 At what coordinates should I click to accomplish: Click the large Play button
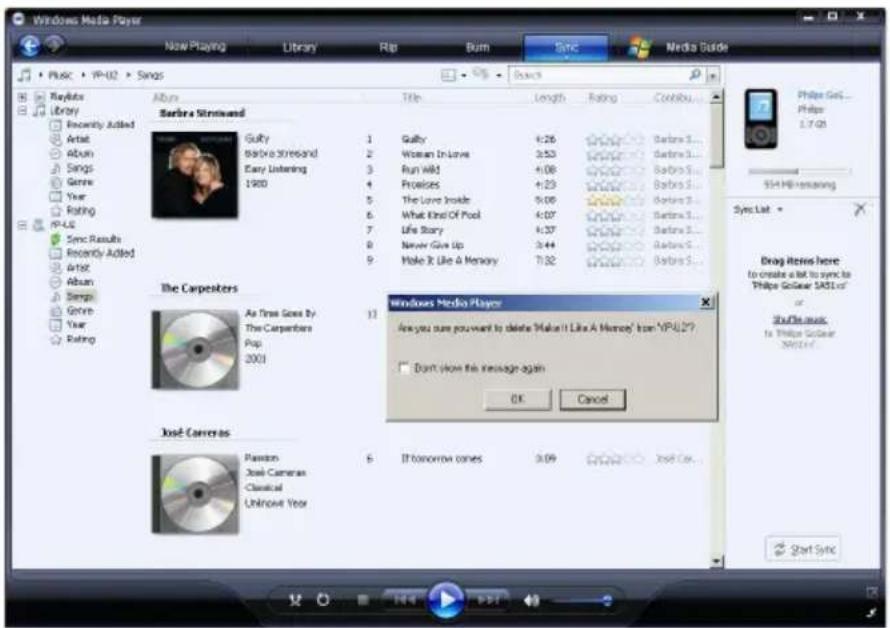[446, 600]
